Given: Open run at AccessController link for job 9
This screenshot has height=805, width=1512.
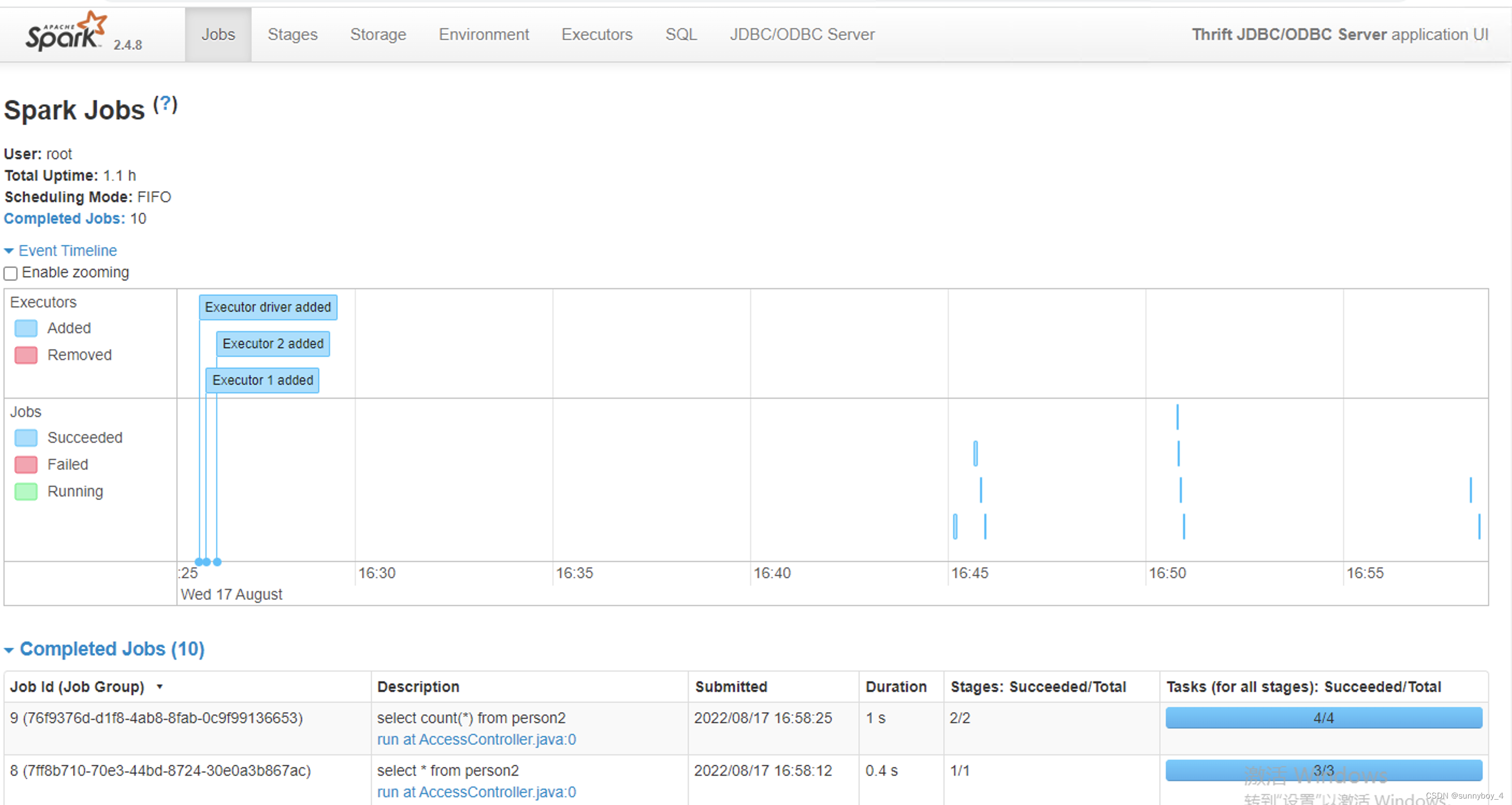Looking at the screenshot, I should pyautogui.click(x=476, y=740).
